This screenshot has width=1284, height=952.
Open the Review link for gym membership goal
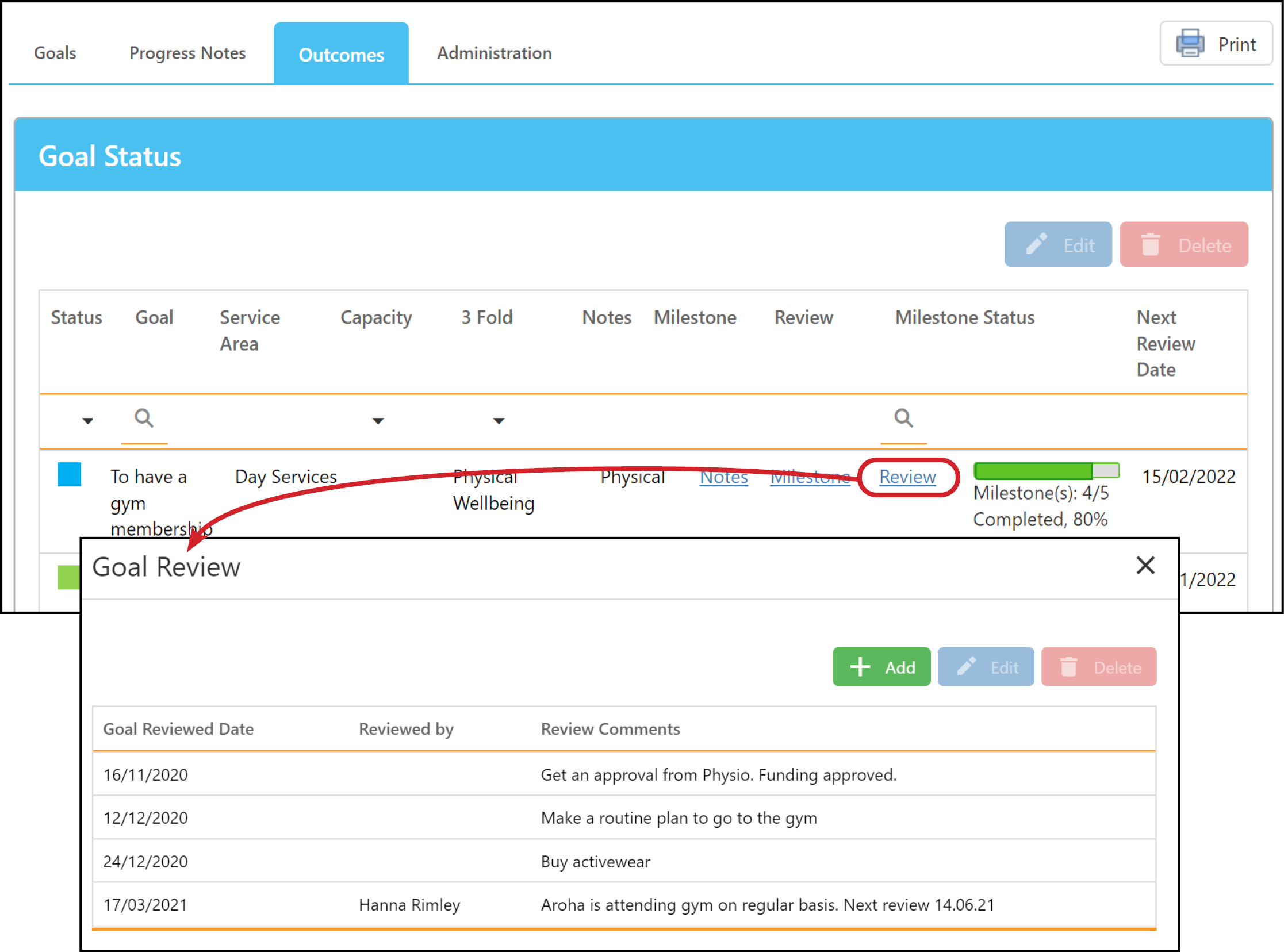click(908, 477)
